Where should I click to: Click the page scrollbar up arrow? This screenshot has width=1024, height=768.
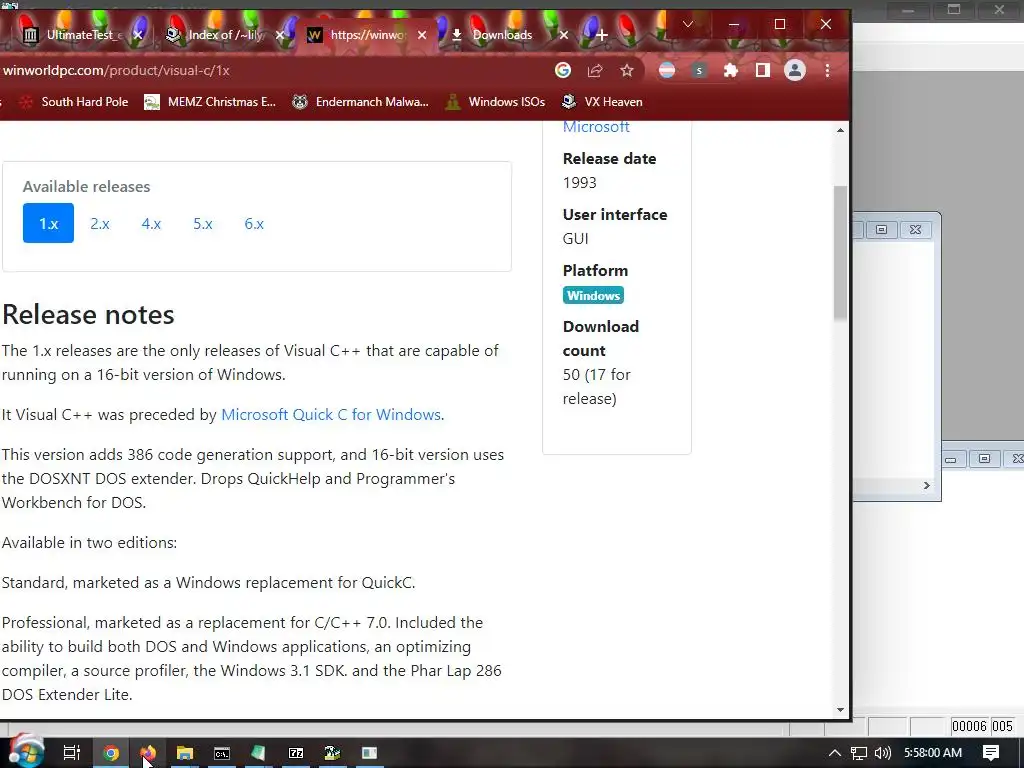840,130
